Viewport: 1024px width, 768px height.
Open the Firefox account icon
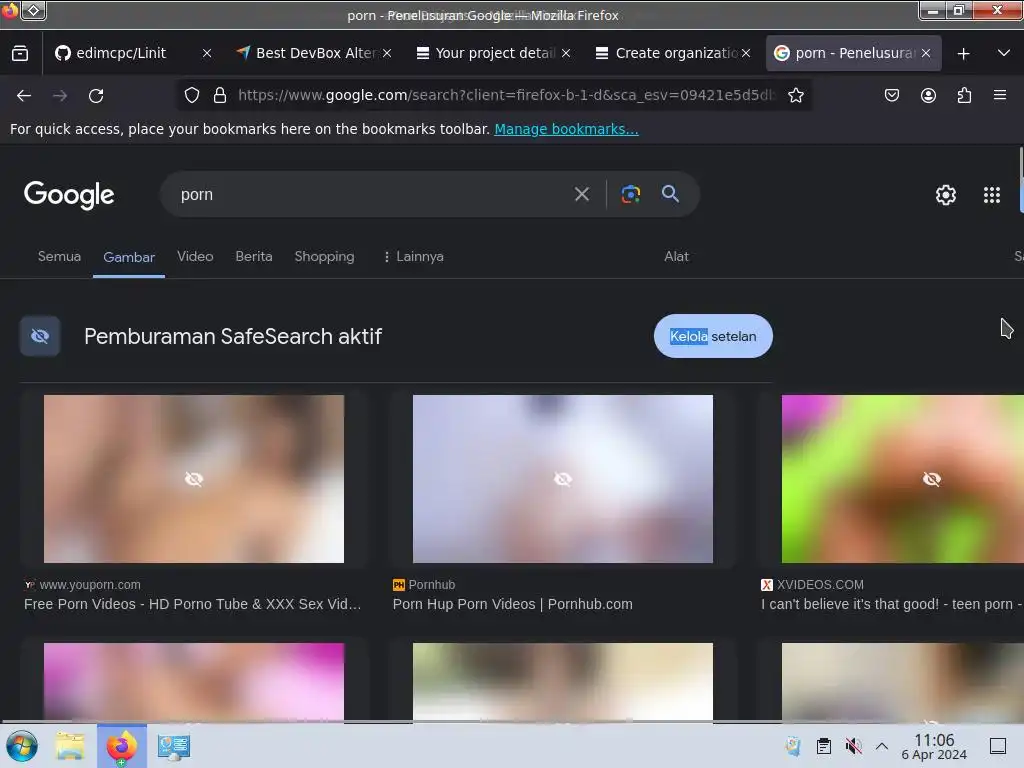coord(928,95)
